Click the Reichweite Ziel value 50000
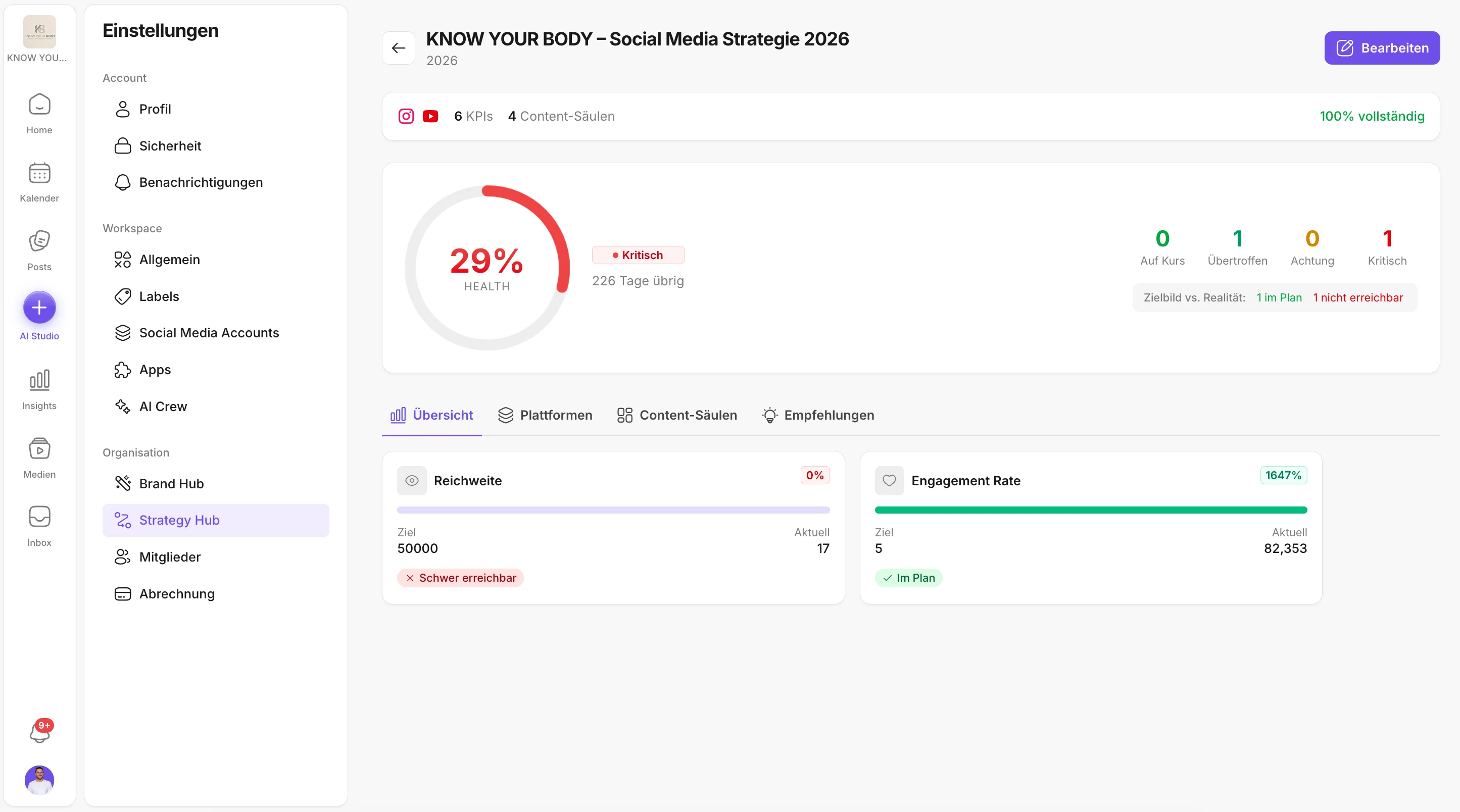This screenshot has width=1460, height=812. coord(417,548)
